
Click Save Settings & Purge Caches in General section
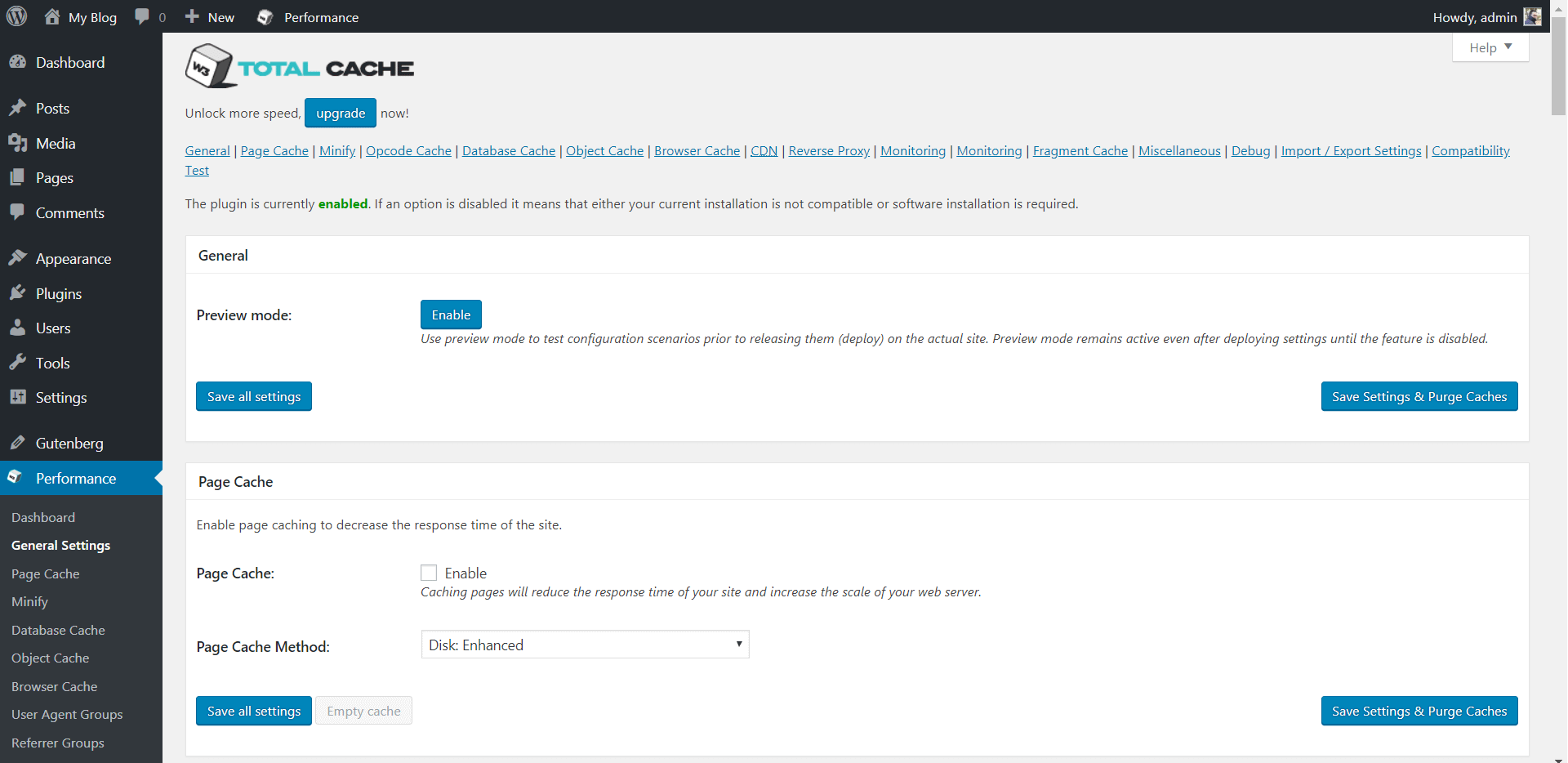tap(1419, 396)
